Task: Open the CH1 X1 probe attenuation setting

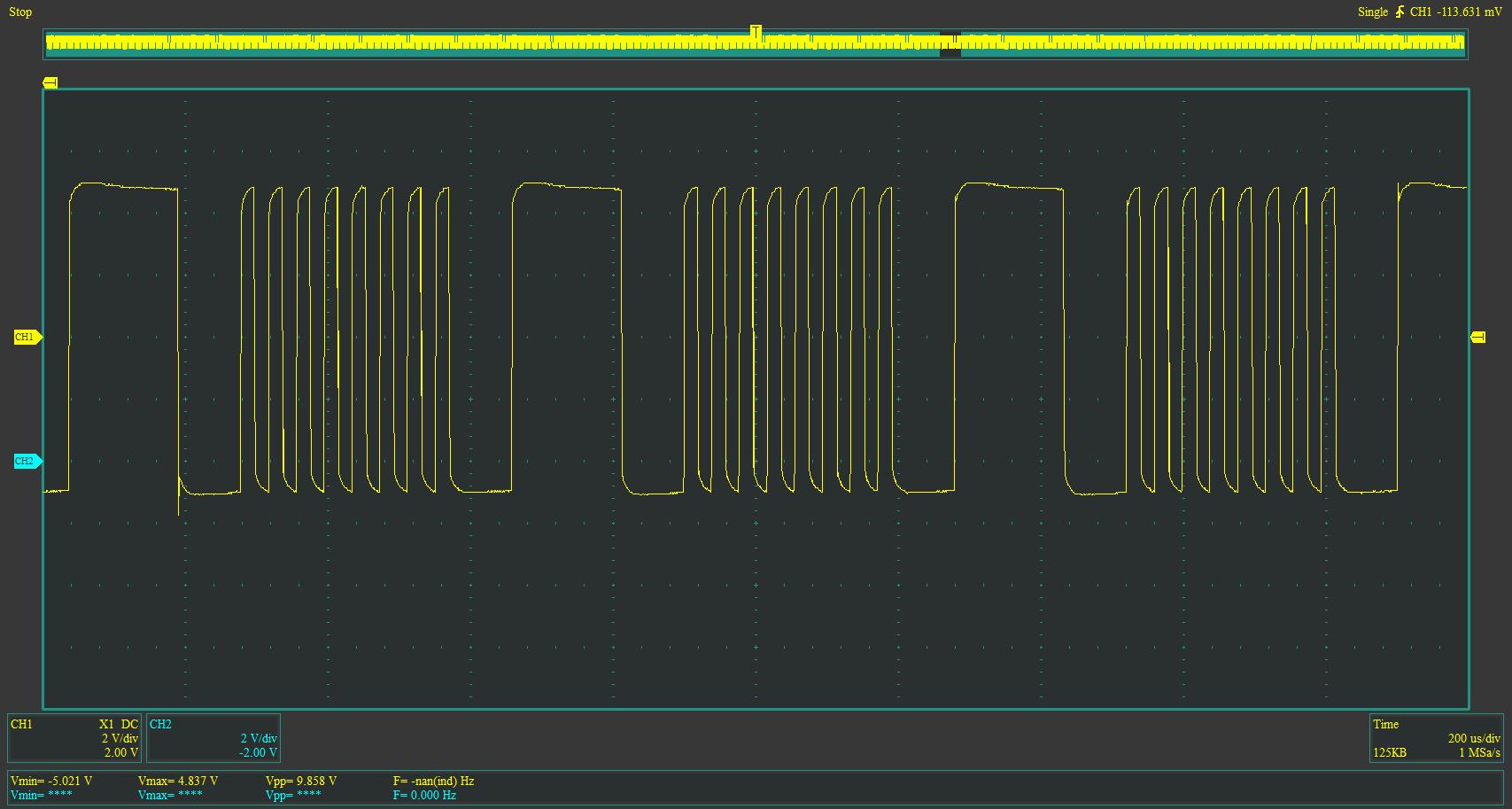Action: (x=107, y=724)
